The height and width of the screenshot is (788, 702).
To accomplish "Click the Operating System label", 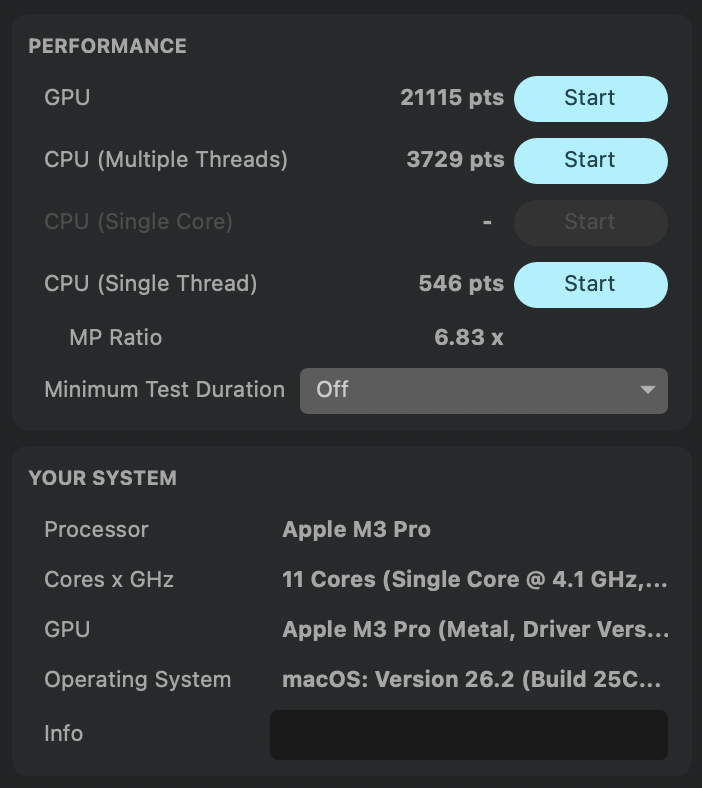I will point(137,680).
